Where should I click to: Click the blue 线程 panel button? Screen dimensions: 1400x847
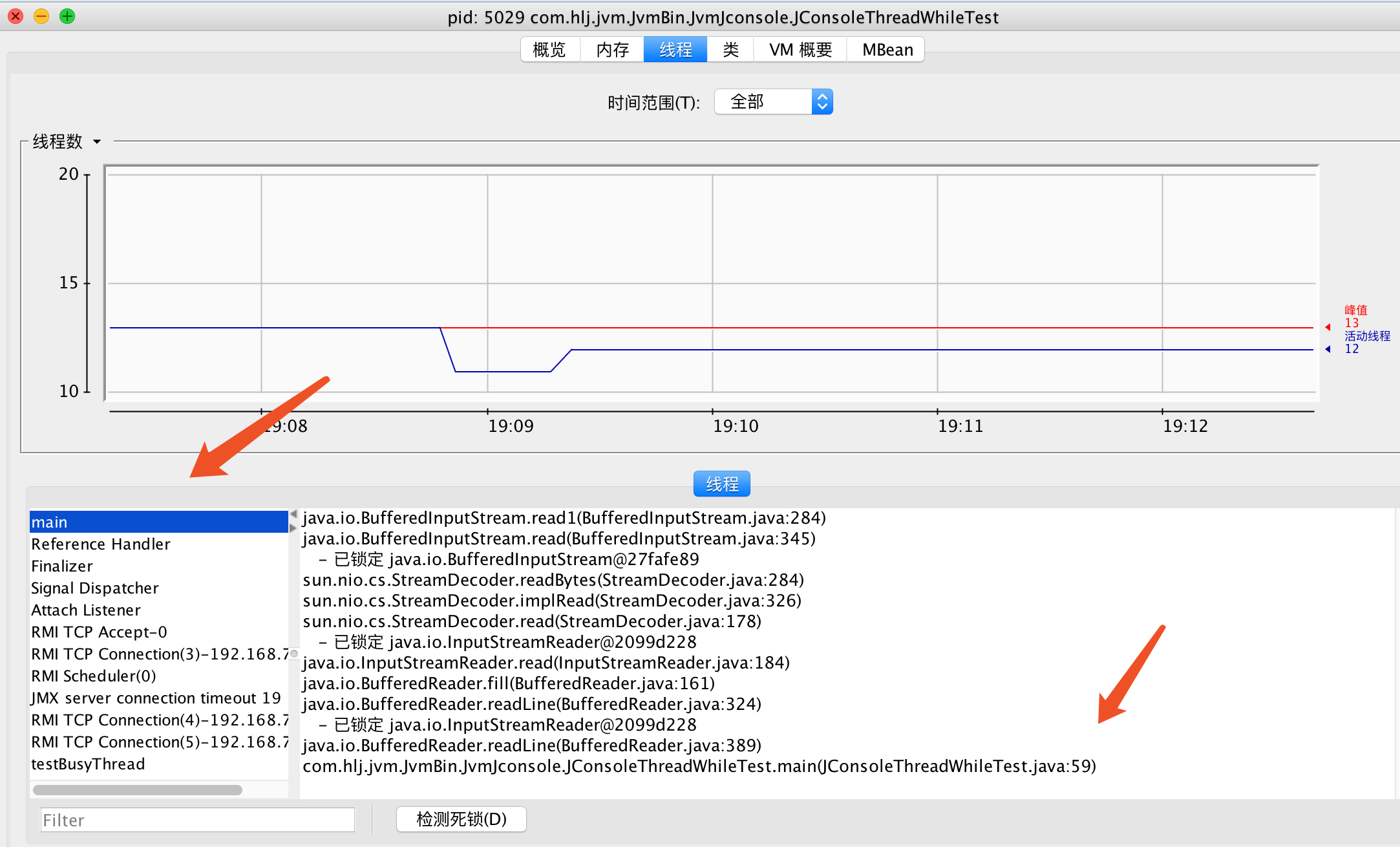point(721,484)
